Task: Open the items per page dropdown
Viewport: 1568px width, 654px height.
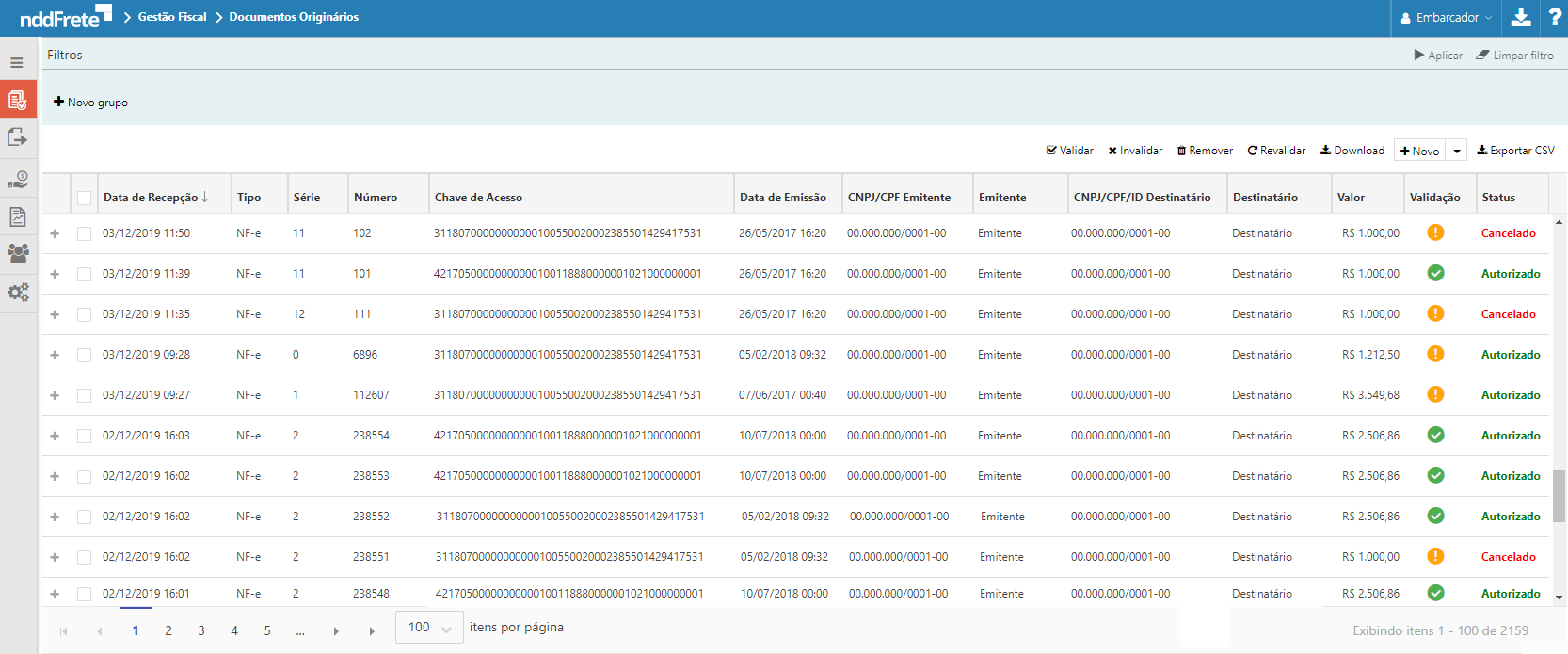Action: tap(430, 628)
